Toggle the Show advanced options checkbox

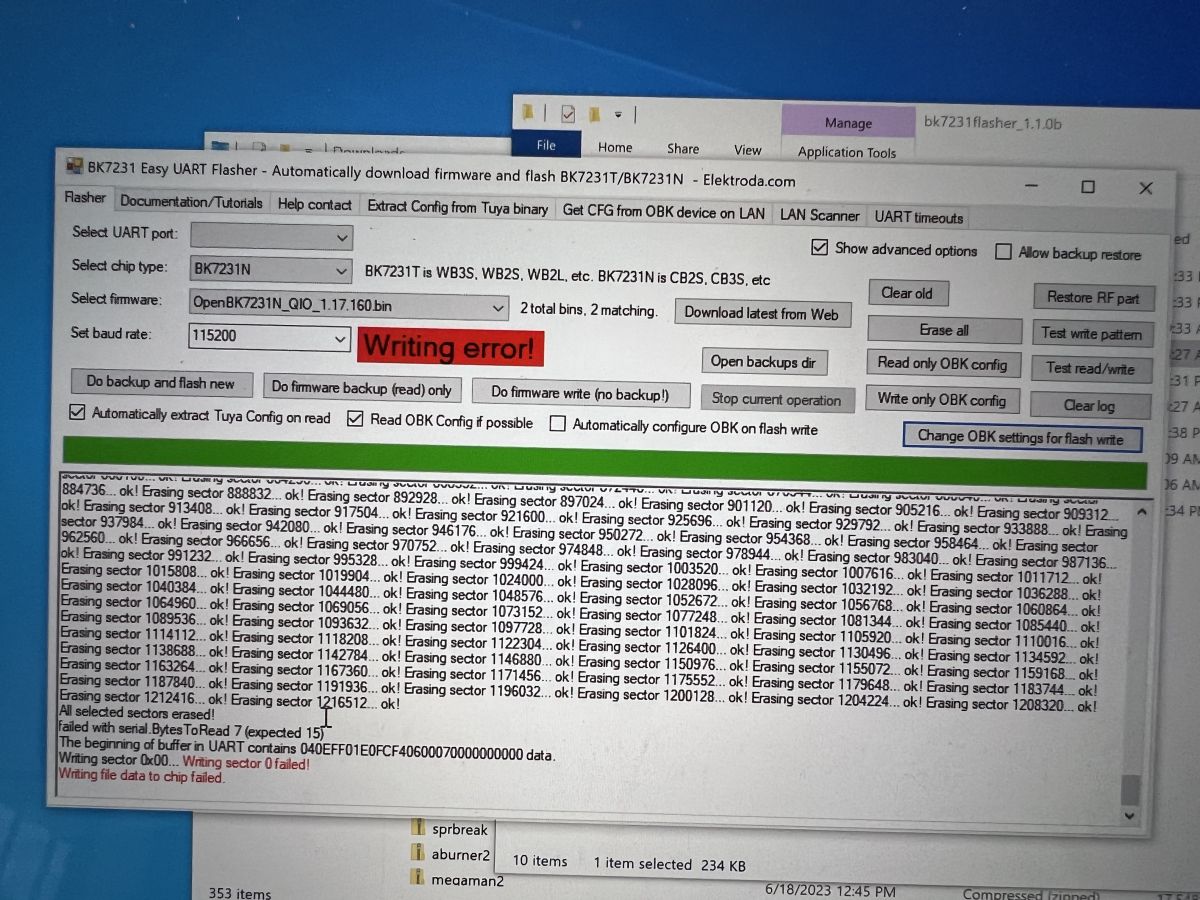[x=820, y=248]
